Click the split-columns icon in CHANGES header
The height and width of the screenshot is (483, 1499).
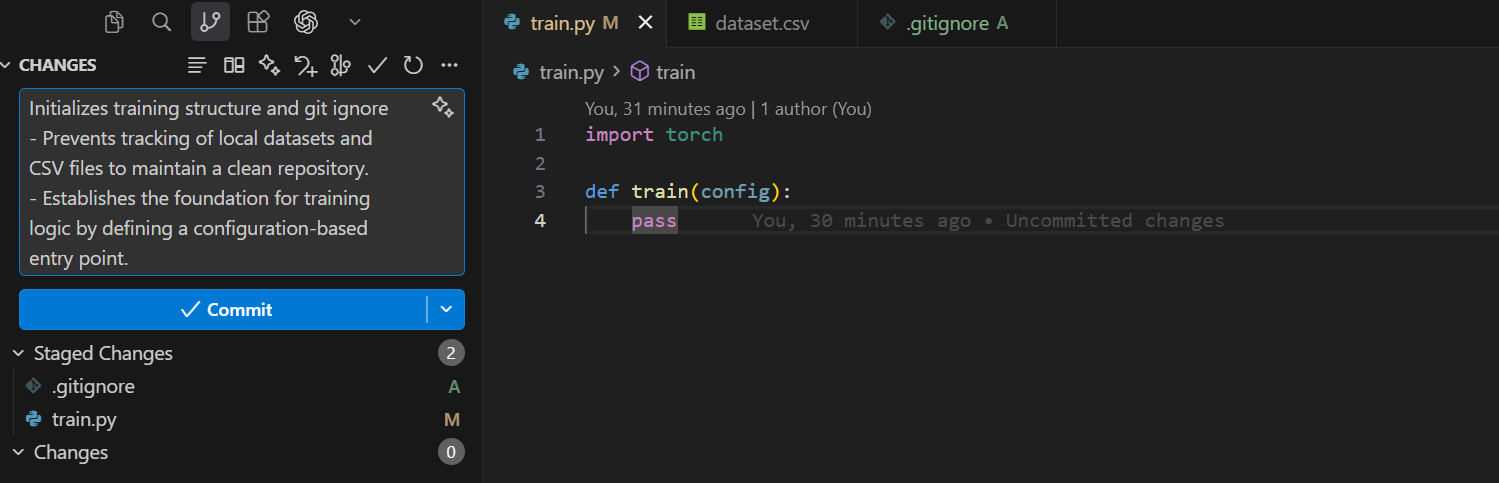(x=234, y=65)
